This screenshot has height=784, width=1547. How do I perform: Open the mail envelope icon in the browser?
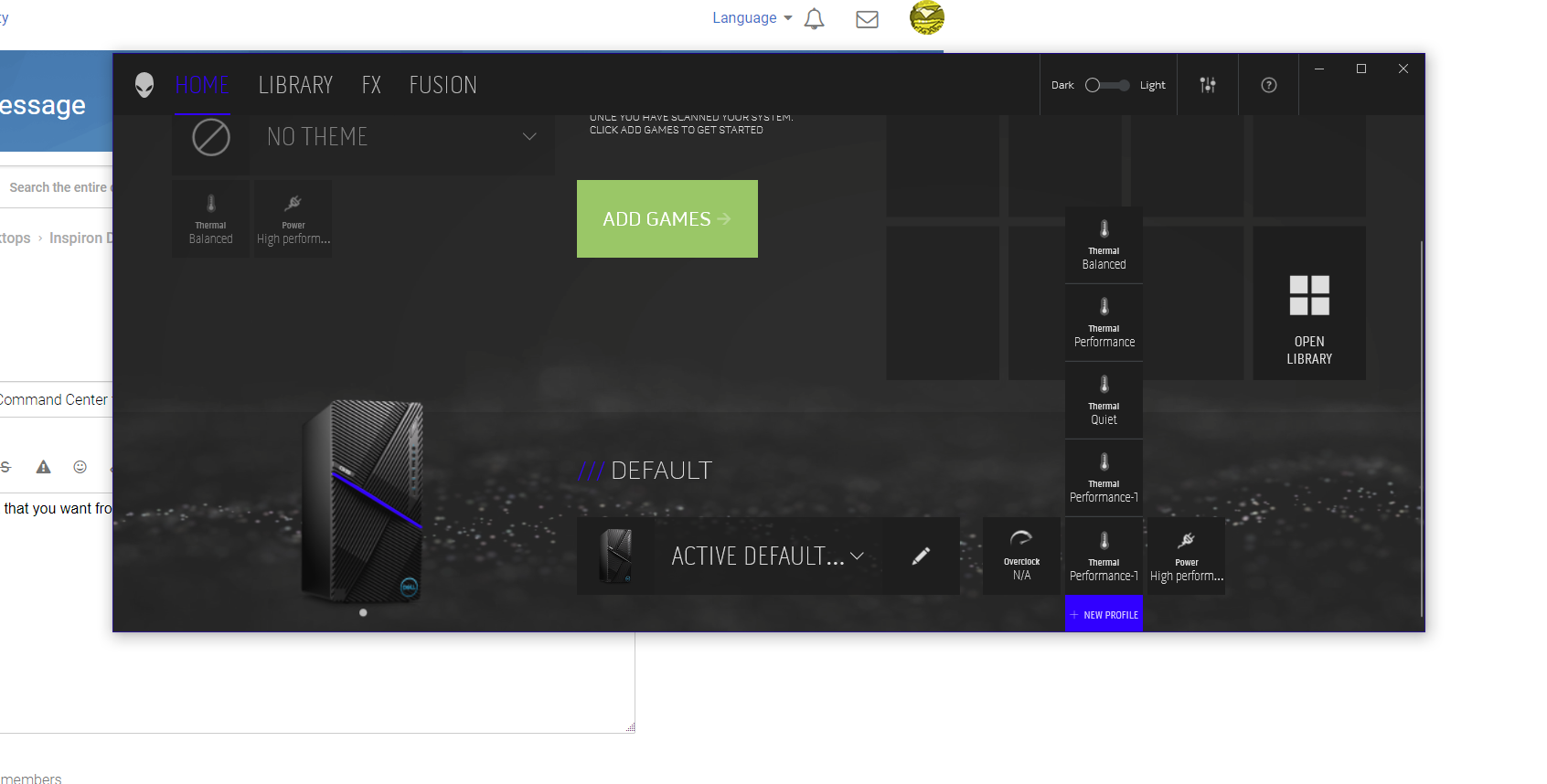point(867,19)
